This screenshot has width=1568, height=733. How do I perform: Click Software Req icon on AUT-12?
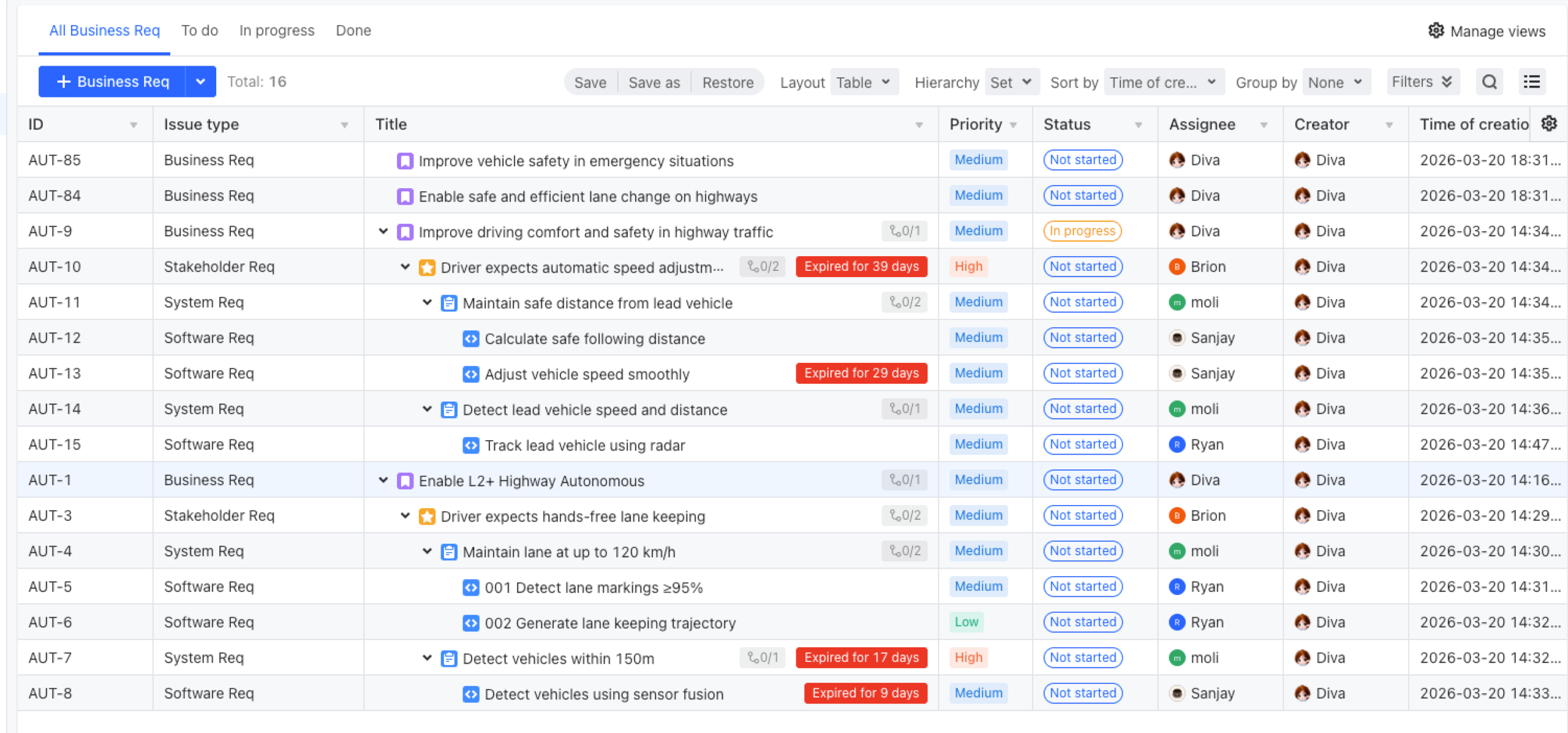click(x=471, y=339)
